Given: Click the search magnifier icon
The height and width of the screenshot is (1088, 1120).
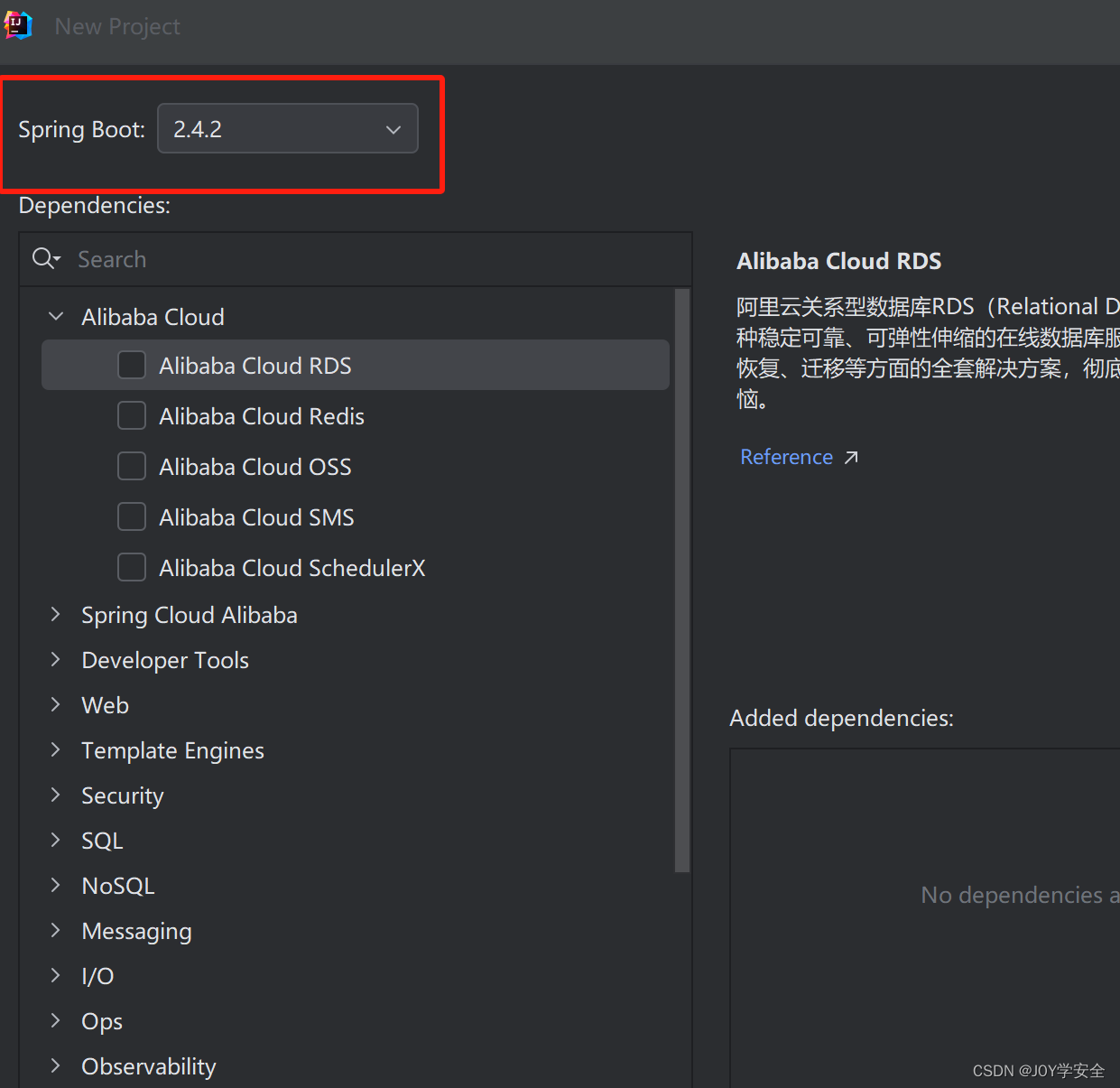Looking at the screenshot, I should coord(45,259).
